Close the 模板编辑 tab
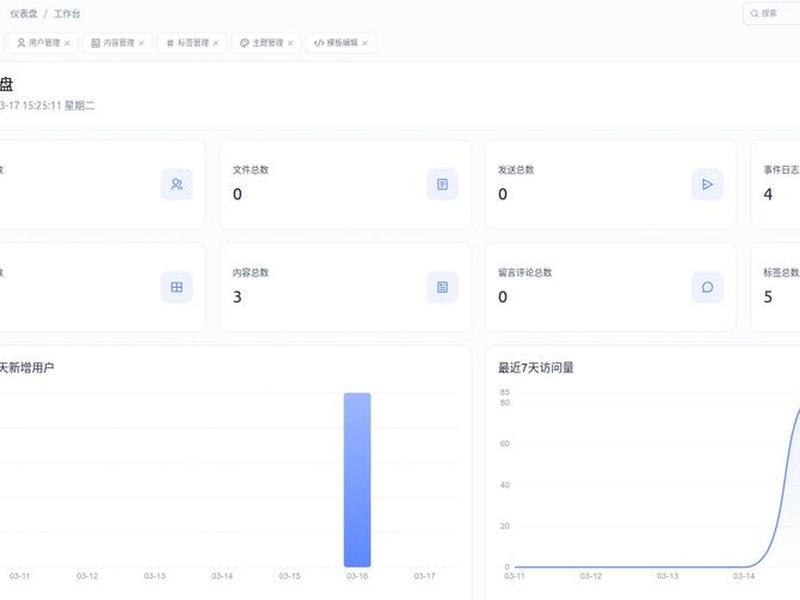This screenshot has height=600, width=800. (365, 43)
